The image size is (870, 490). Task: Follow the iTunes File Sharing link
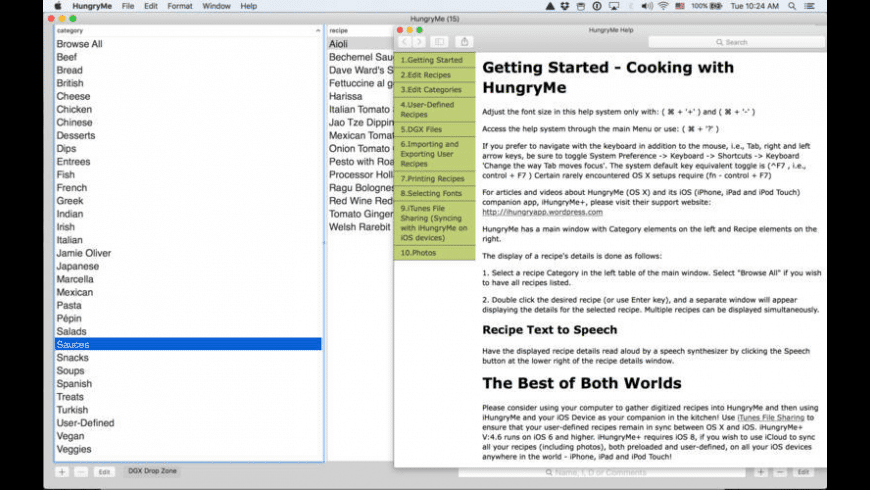(x=770, y=417)
